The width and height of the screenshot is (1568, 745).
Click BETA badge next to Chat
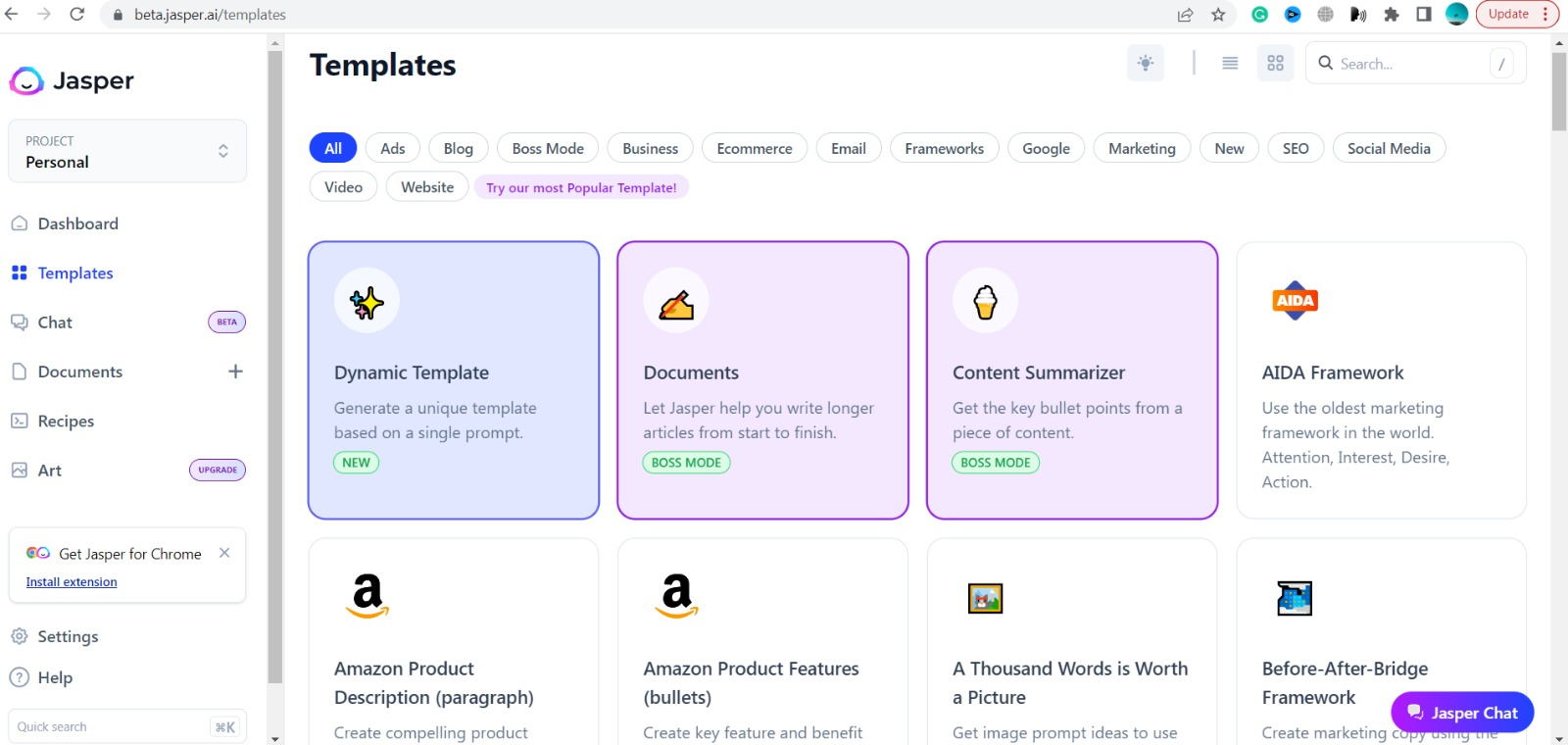pos(226,322)
